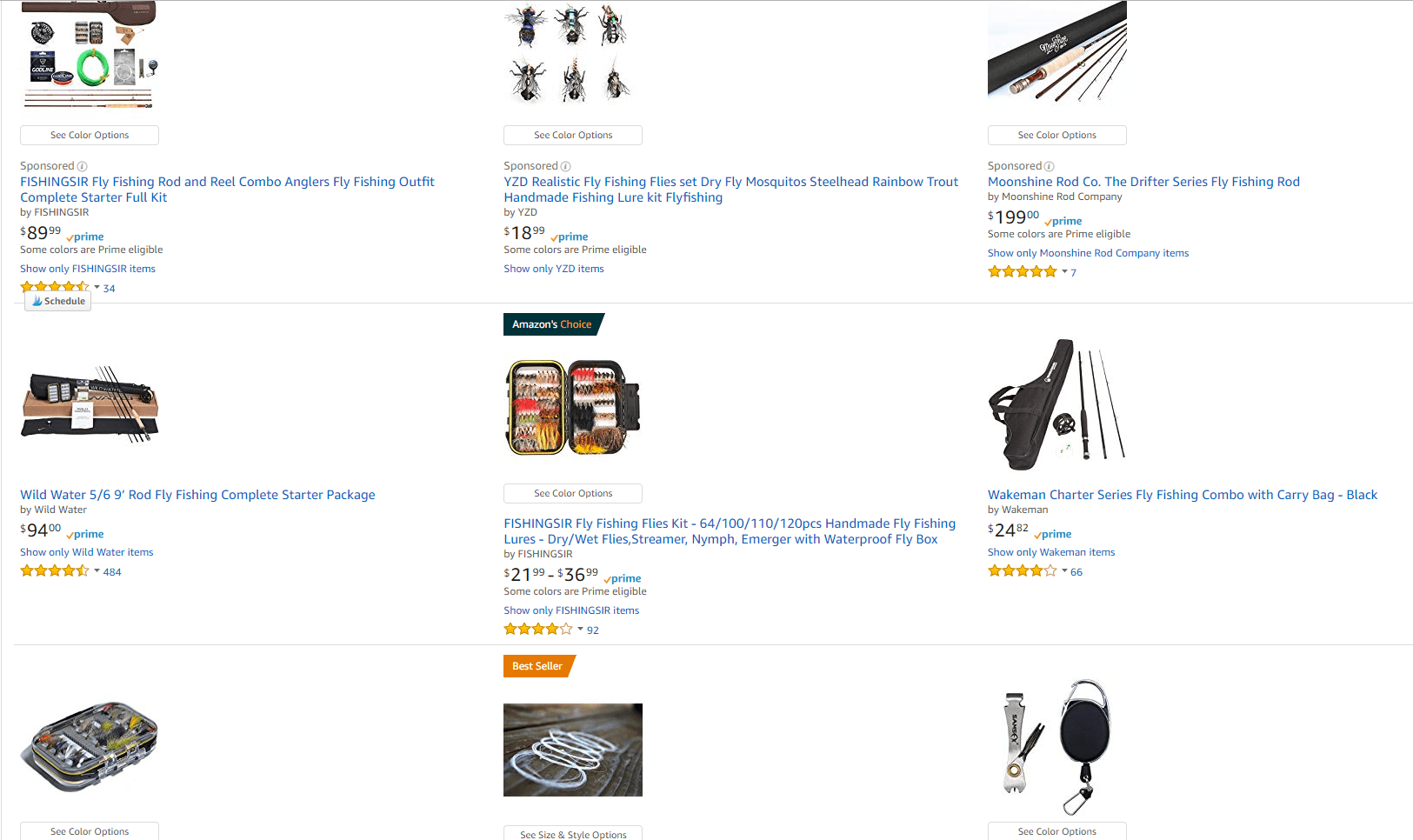Open the Amazon's Choice badge
1413x840 pixels.
click(x=552, y=324)
